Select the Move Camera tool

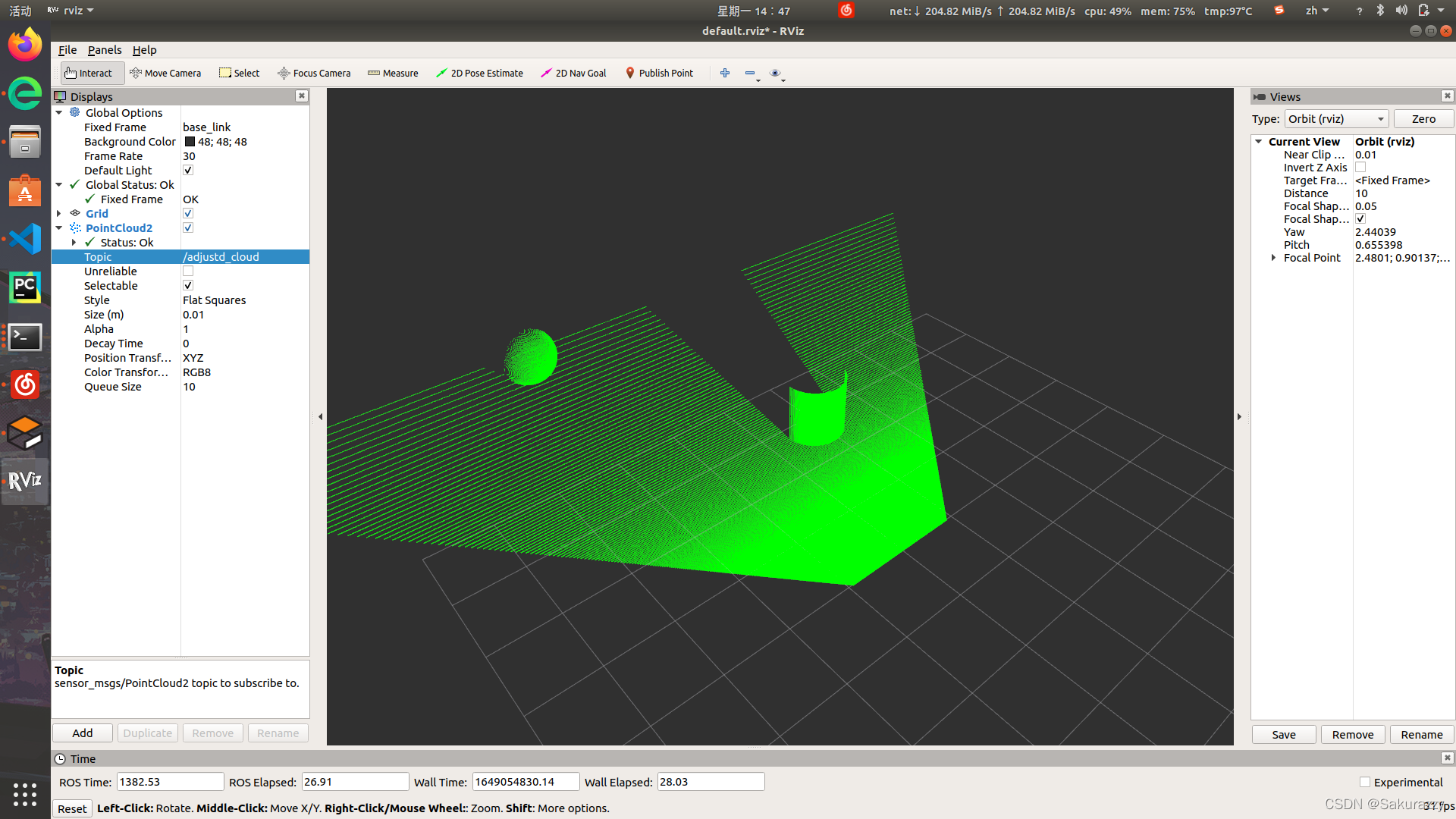point(165,73)
